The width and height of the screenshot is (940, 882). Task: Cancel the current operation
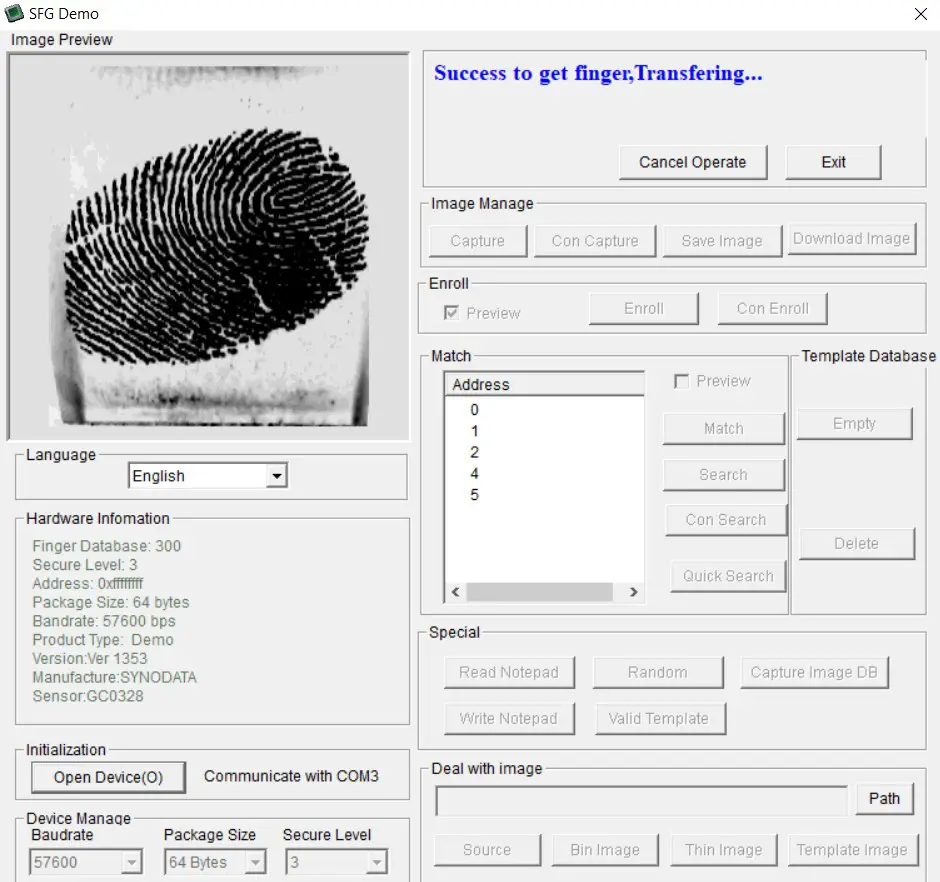(692, 161)
